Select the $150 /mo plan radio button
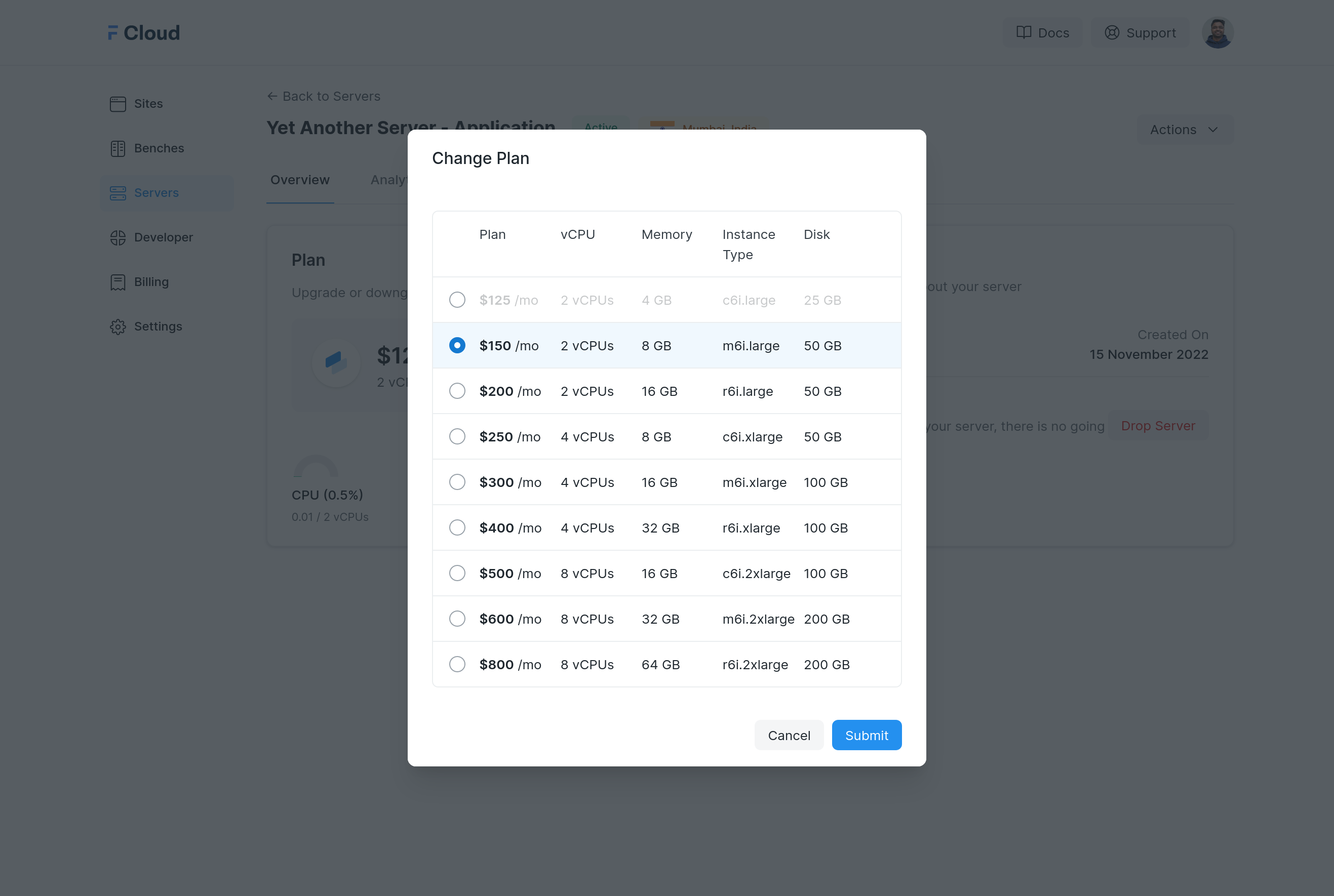The image size is (1334, 896). point(457,345)
